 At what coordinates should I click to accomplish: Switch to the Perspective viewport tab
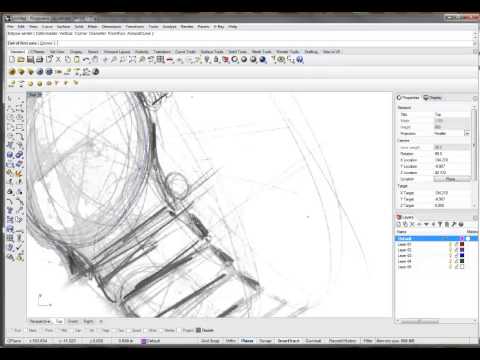(40, 321)
